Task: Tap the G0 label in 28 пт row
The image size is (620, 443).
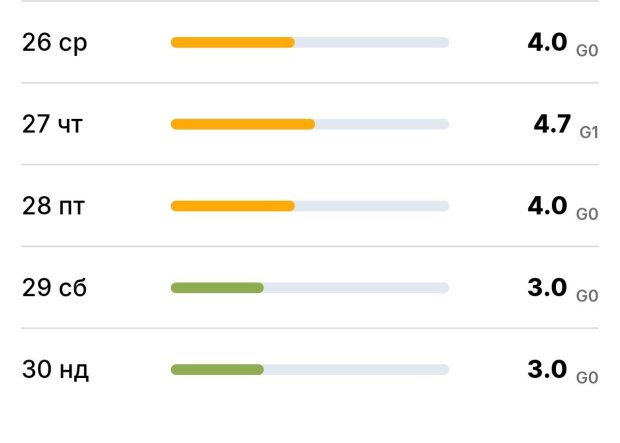Action: 587,214
